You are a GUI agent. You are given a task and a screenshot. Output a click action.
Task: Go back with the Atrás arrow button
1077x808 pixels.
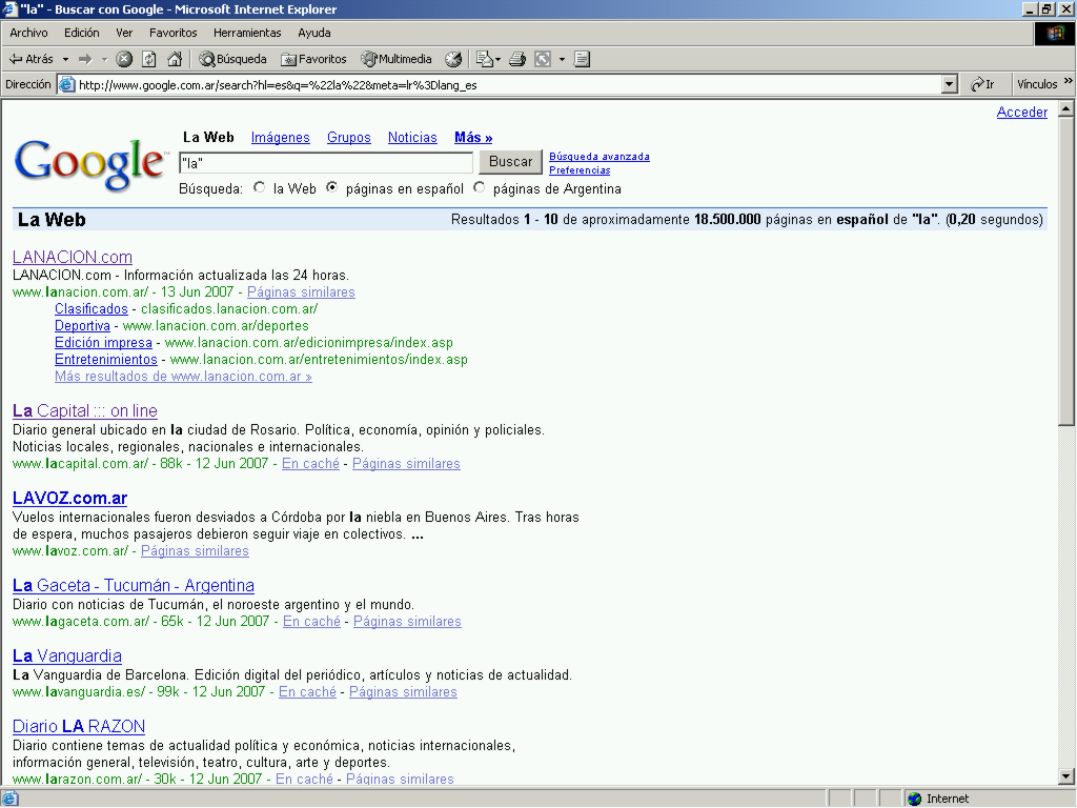[30, 59]
